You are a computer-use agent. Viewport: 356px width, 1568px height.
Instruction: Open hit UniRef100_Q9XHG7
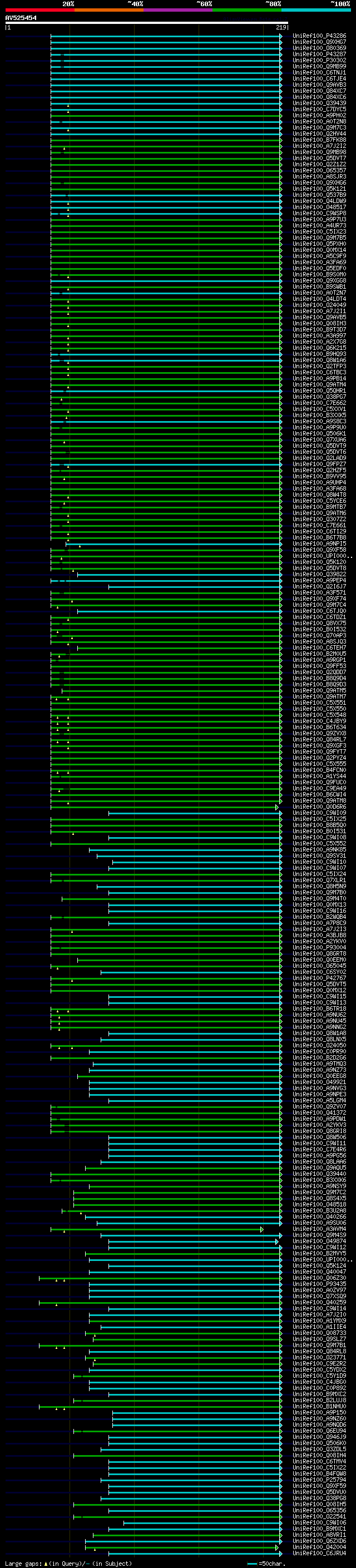coord(319,42)
